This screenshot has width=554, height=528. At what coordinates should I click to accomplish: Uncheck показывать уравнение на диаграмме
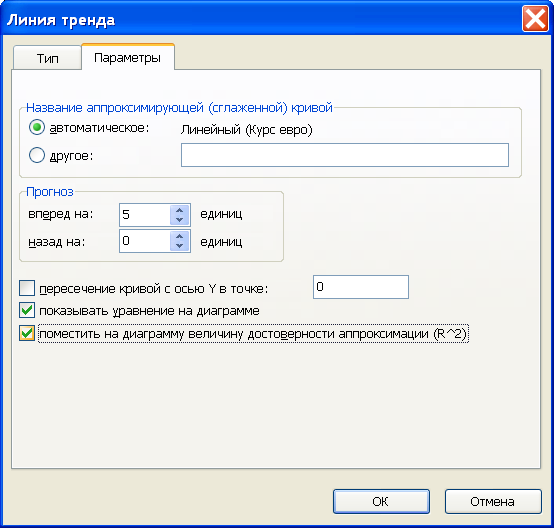[x=27, y=310]
